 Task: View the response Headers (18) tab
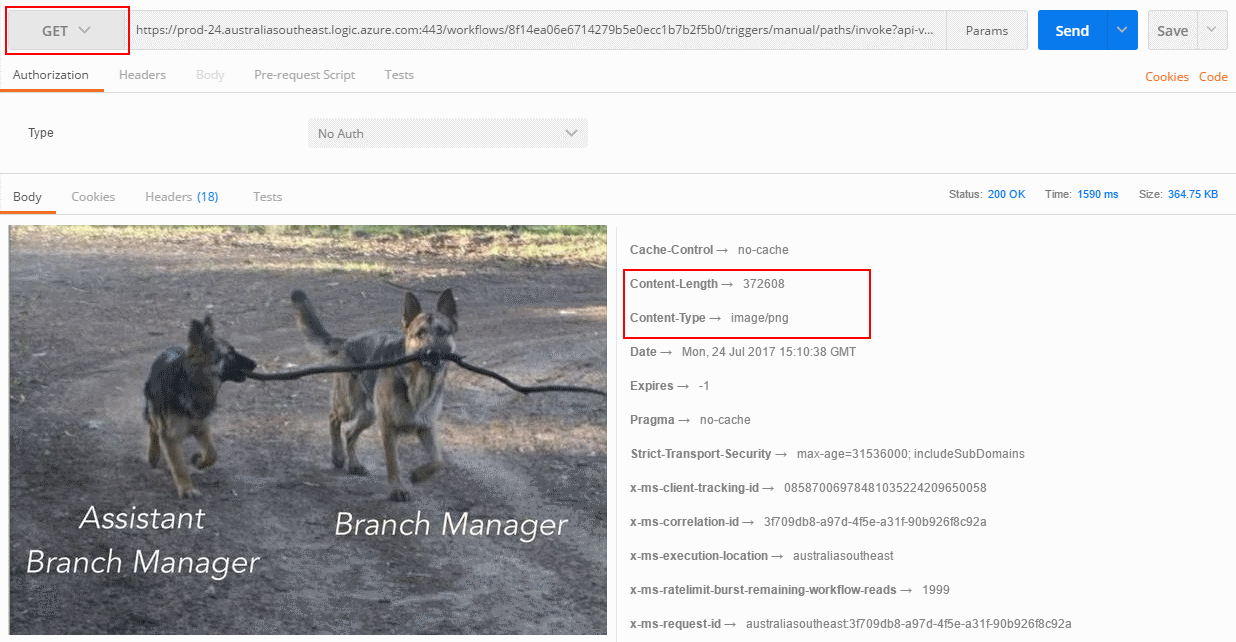point(181,197)
